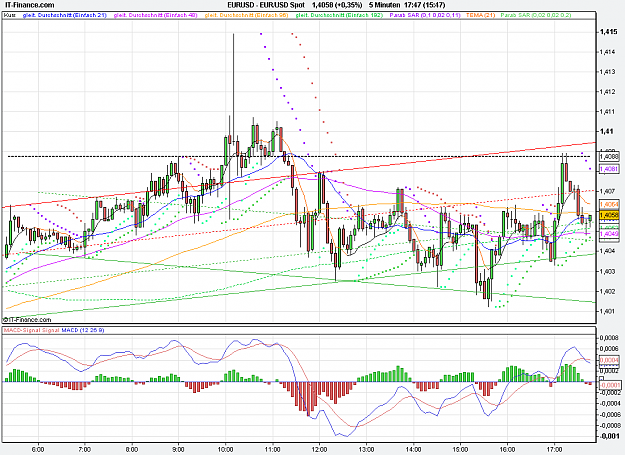This screenshot has width=625, height=455.
Task: Click the green Parab SAR (0,02 0,02 0,2) legend
Action: click(x=536, y=15)
